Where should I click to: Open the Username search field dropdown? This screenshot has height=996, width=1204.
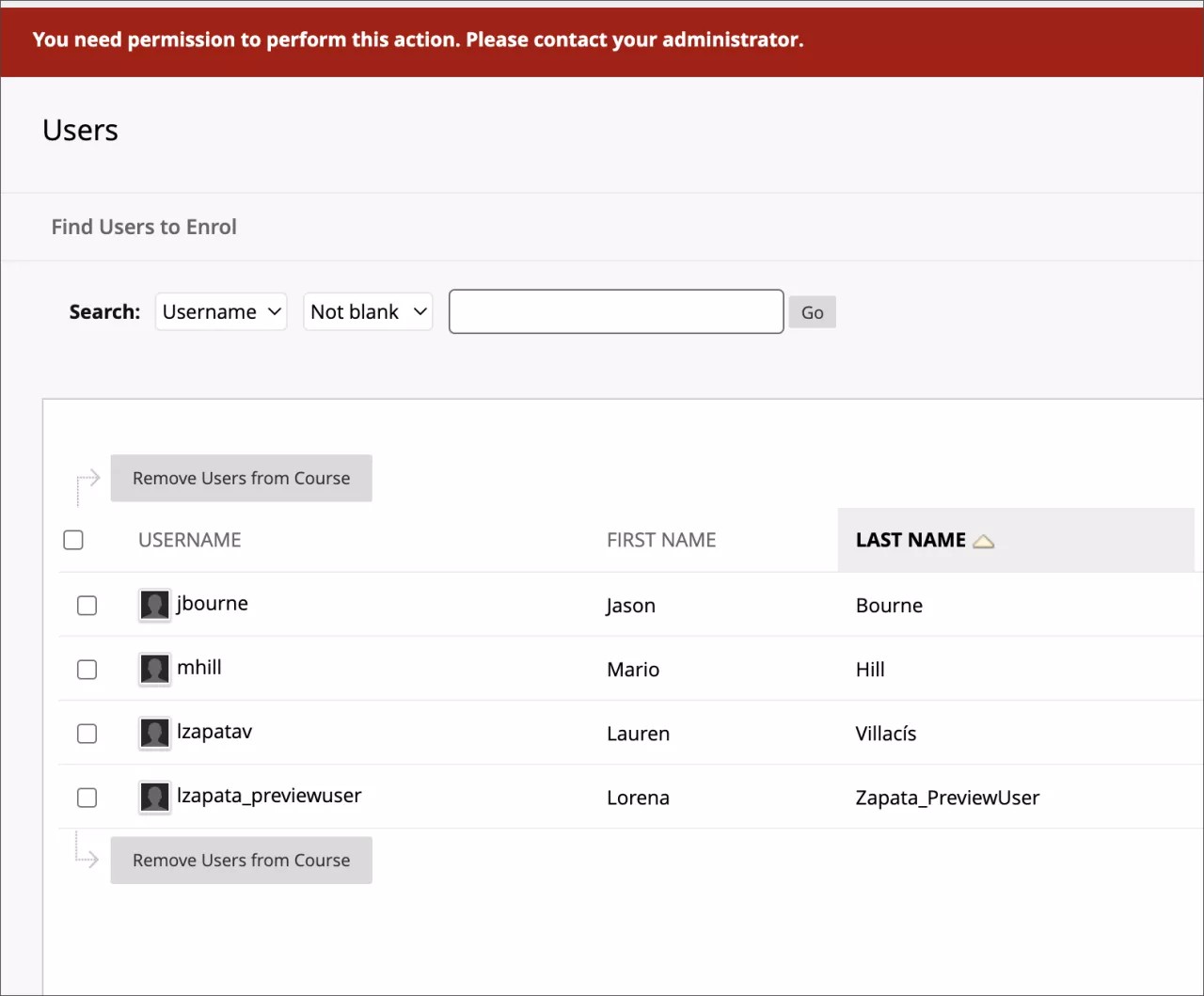click(x=221, y=311)
